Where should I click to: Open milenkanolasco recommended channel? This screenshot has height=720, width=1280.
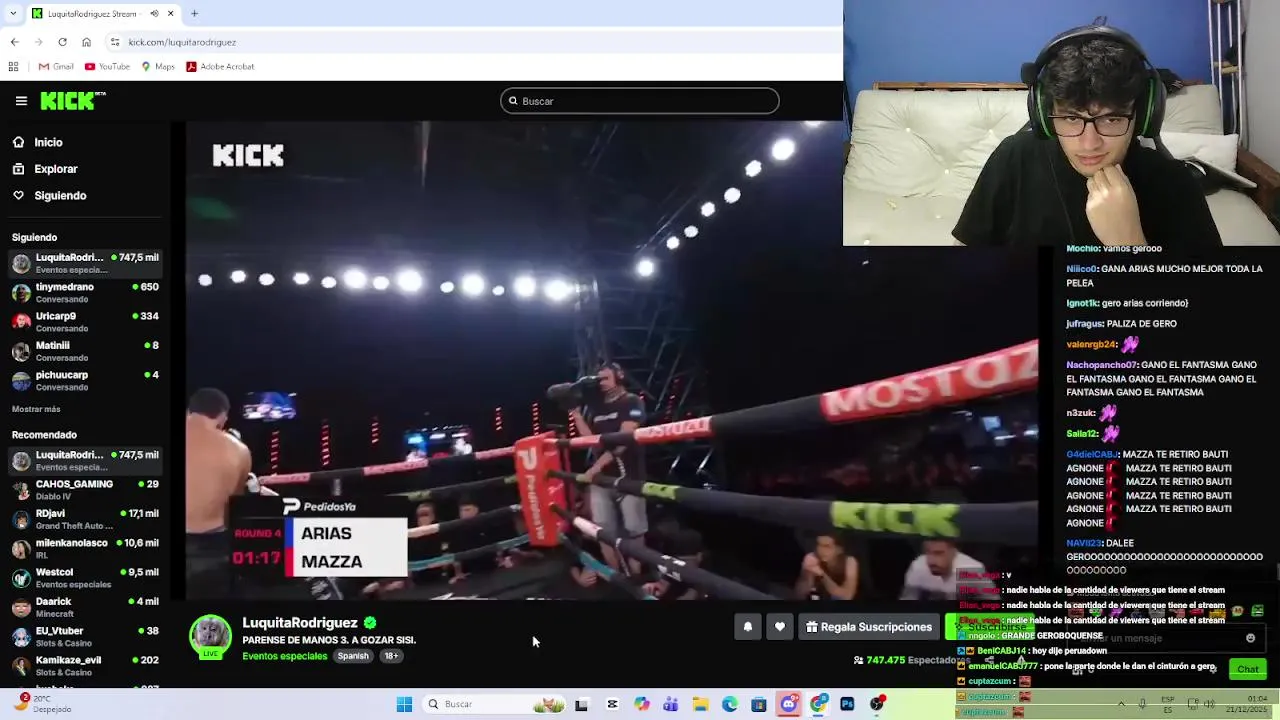(85, 548)
